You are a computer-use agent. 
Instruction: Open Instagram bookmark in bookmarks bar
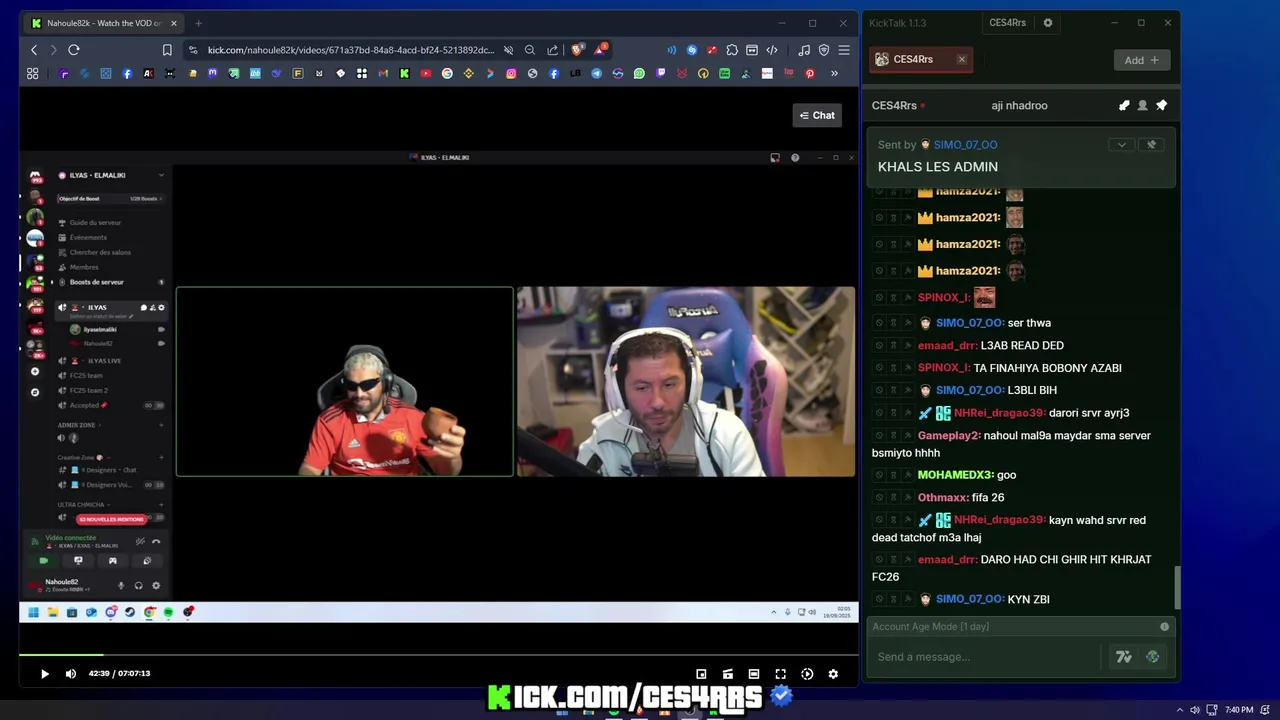(x=511, y=73)
